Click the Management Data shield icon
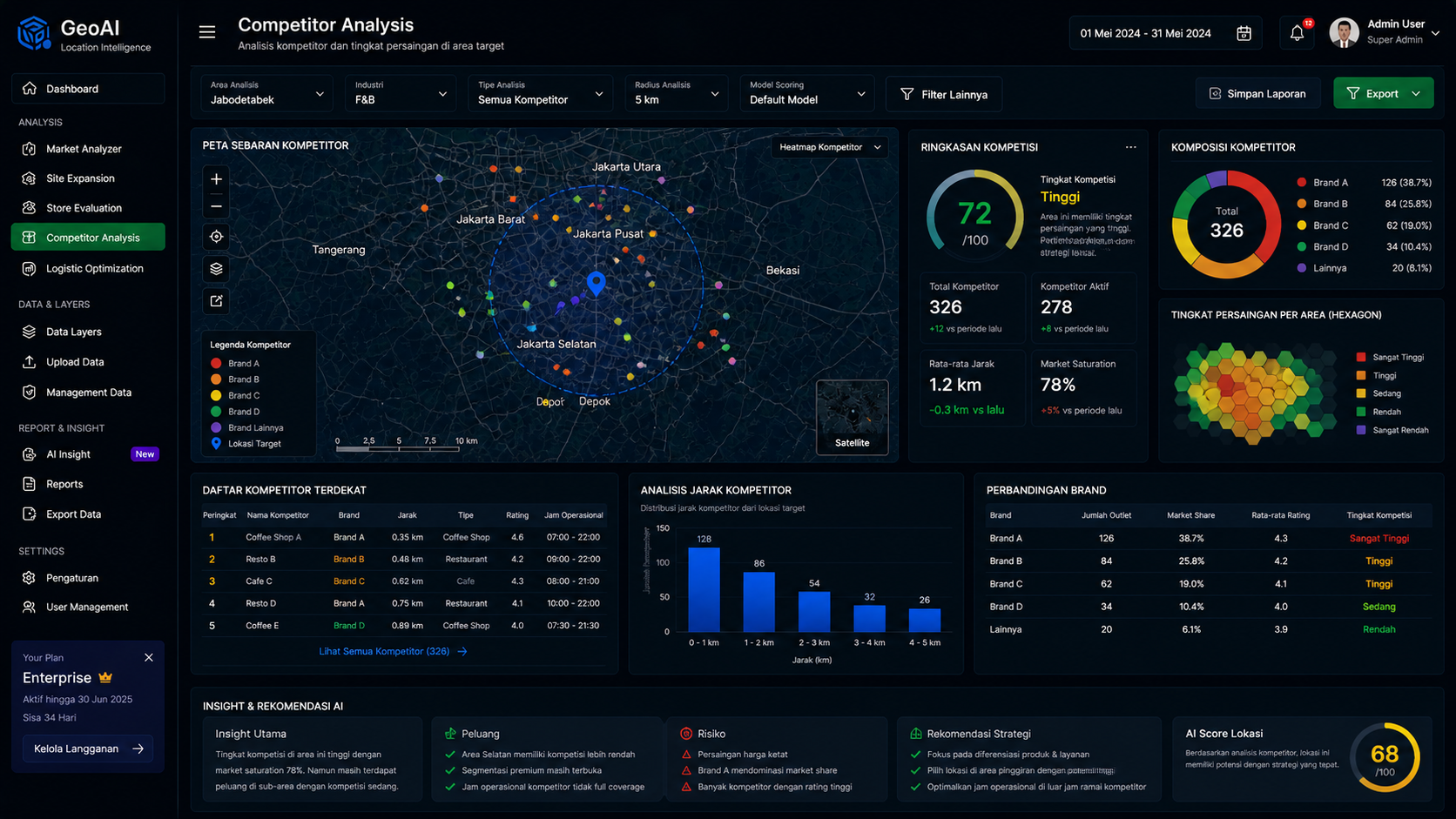The image size is (1456, 819). (x=30, y=393)
